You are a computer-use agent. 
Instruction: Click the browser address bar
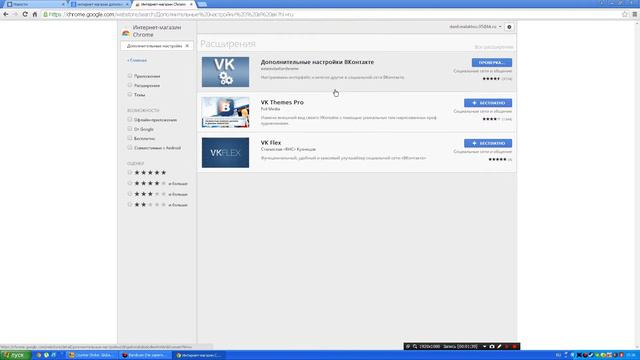[331, 14]
